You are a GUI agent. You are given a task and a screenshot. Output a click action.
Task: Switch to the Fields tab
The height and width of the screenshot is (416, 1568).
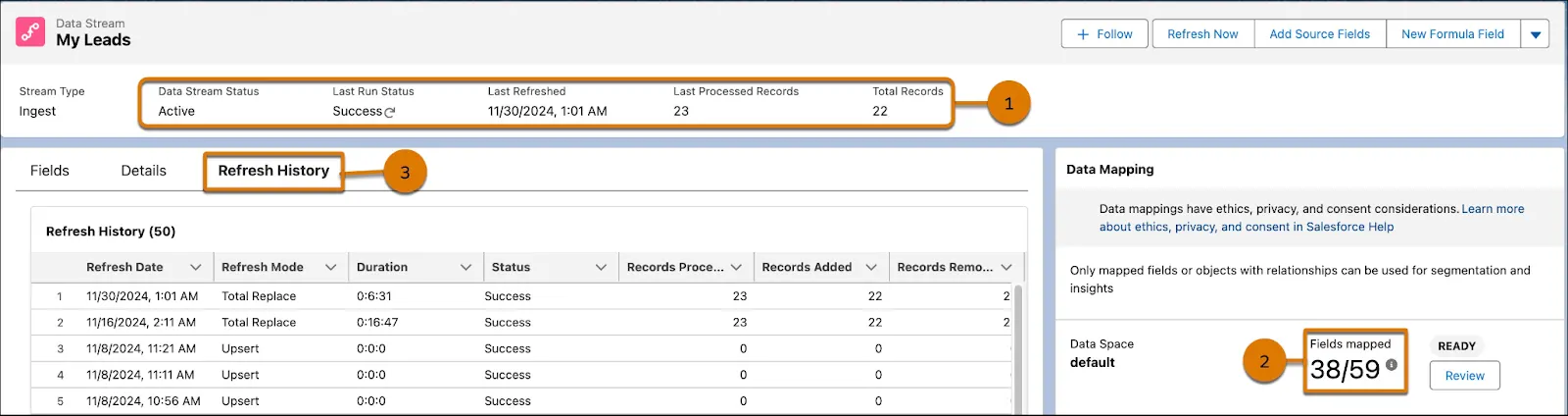pos(50,171)
